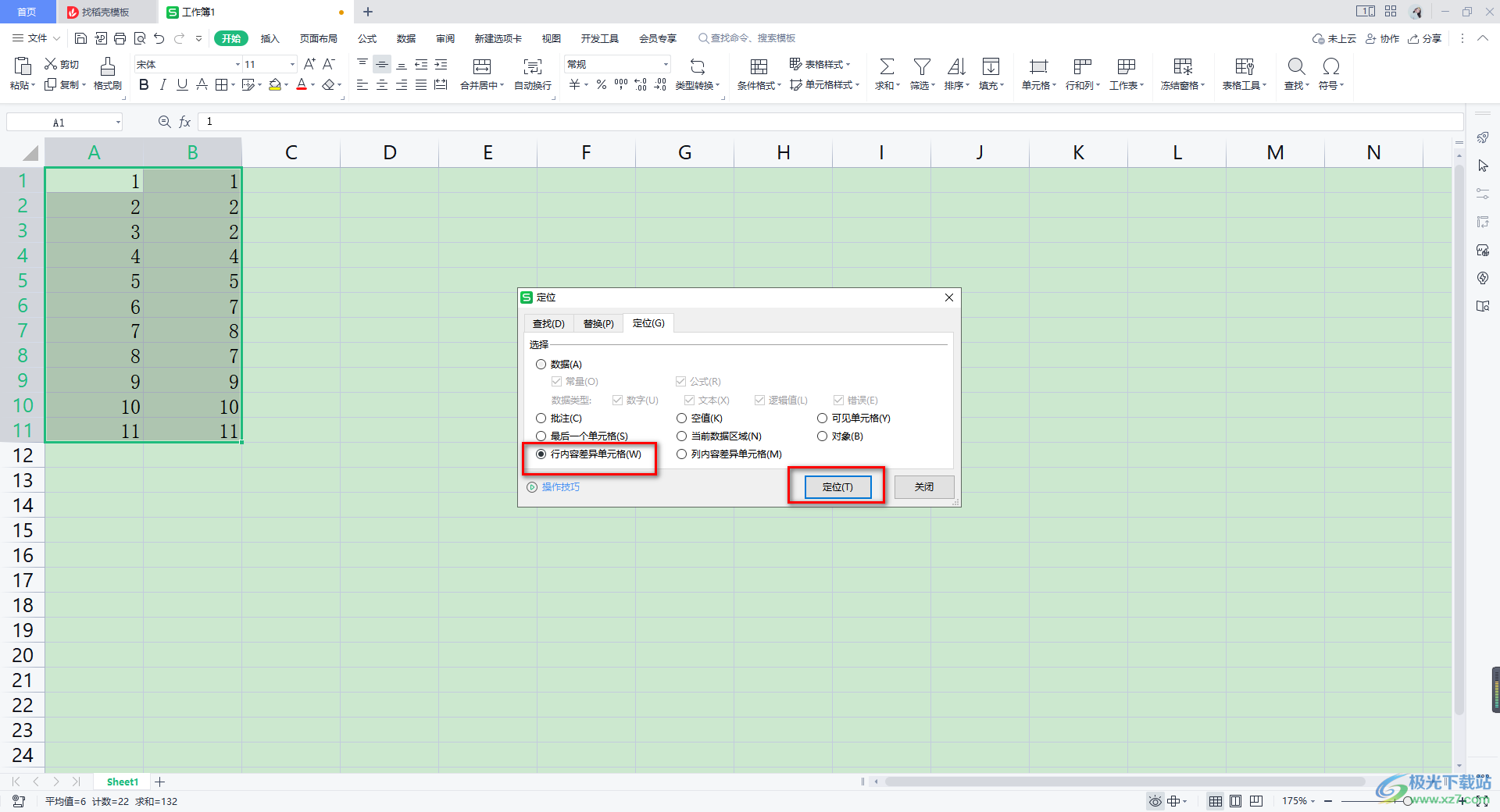The image size is (1500, 812).
Task: Open the Data ribbon tab
Action: [x=406, y=38]
